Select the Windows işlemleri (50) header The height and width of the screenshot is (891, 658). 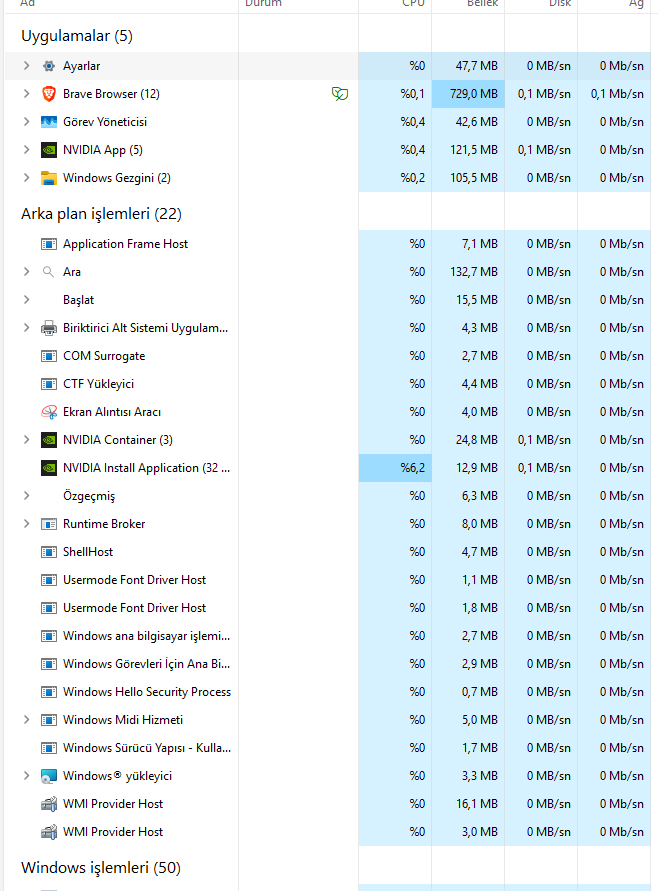click(101, 868)
